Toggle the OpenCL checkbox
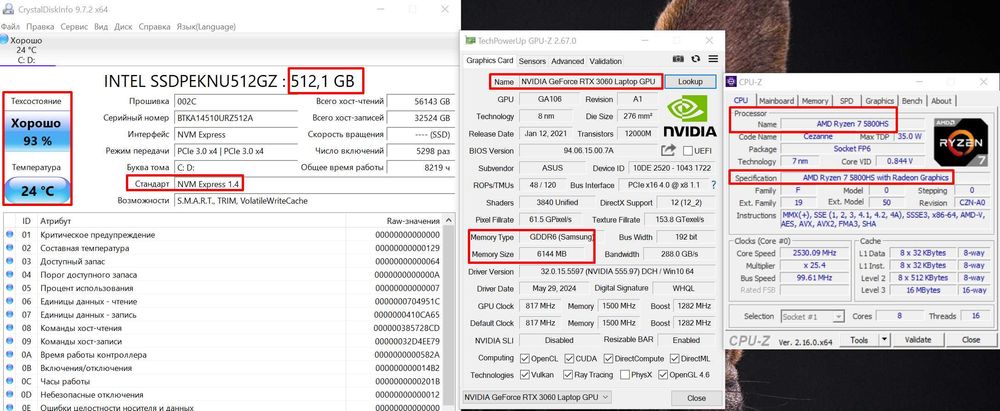The height and width of the screenshot is (411, 1000). [525, 359]
